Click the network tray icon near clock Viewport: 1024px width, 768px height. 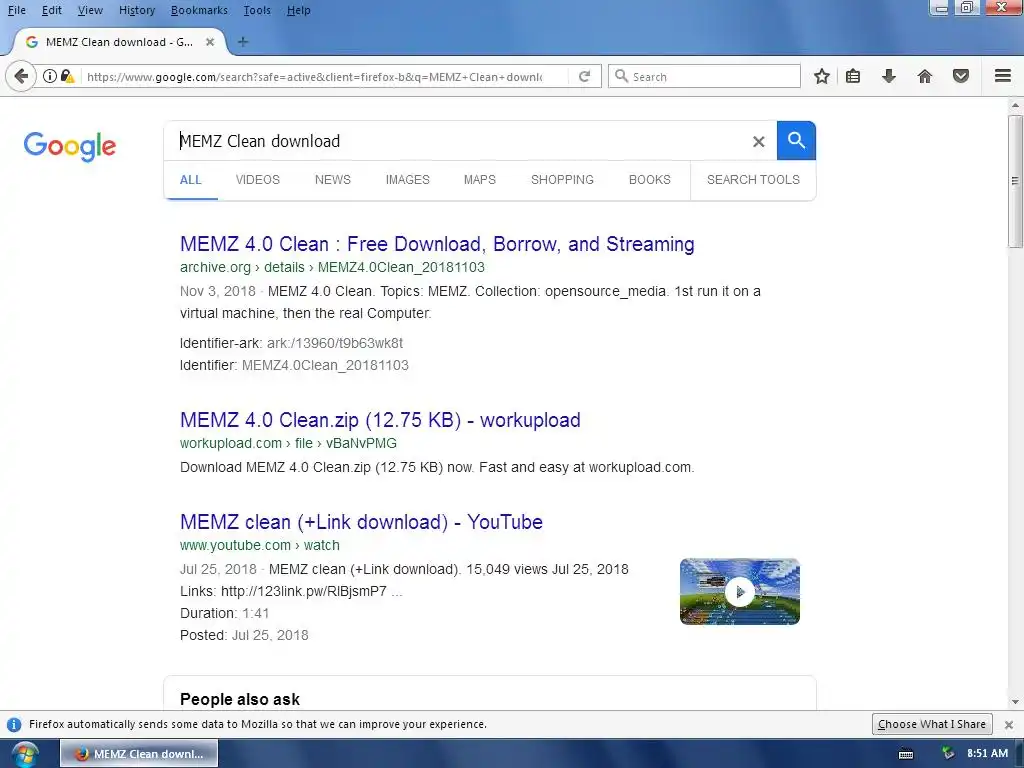[948, 754]
